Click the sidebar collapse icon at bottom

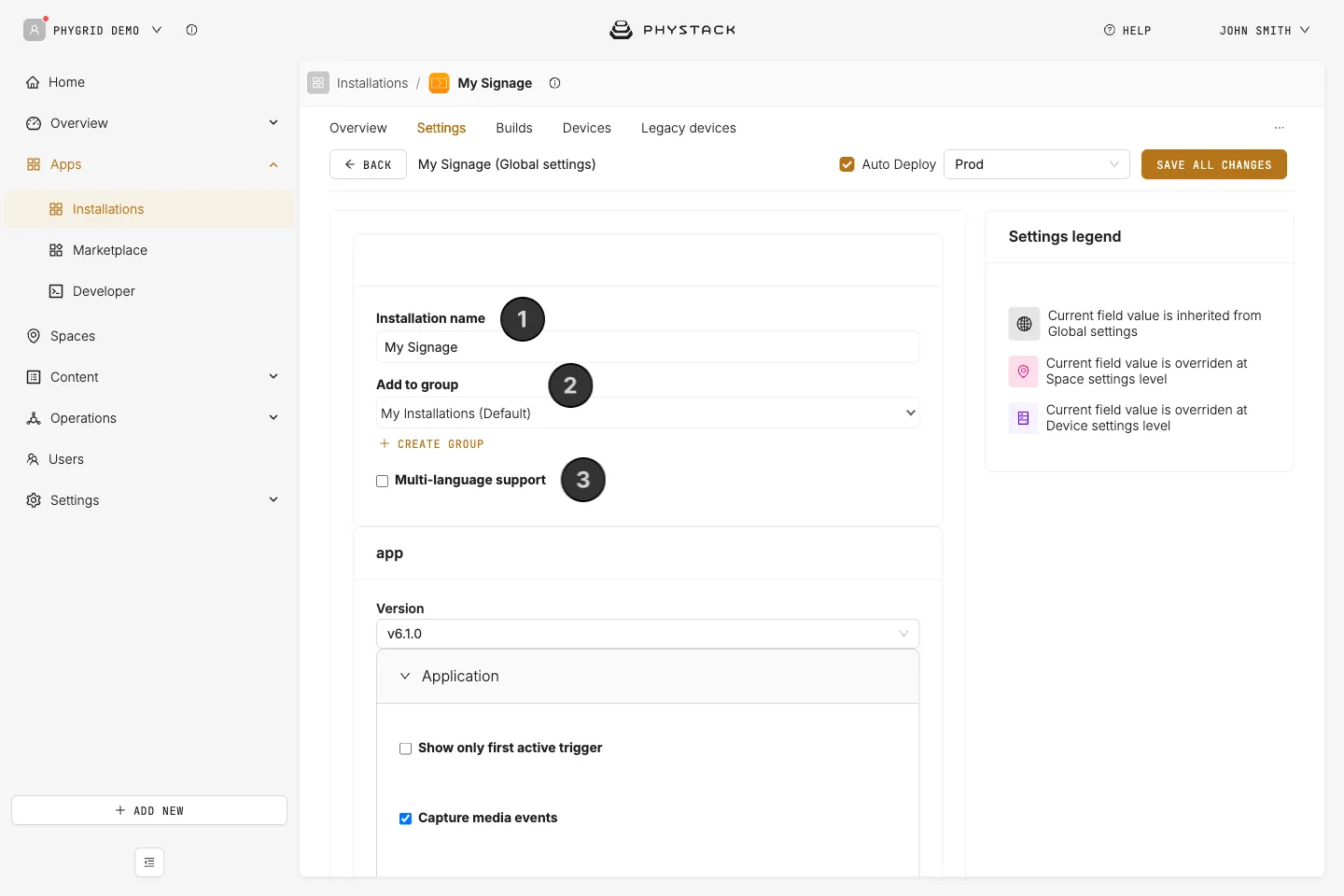pos(149,862)
